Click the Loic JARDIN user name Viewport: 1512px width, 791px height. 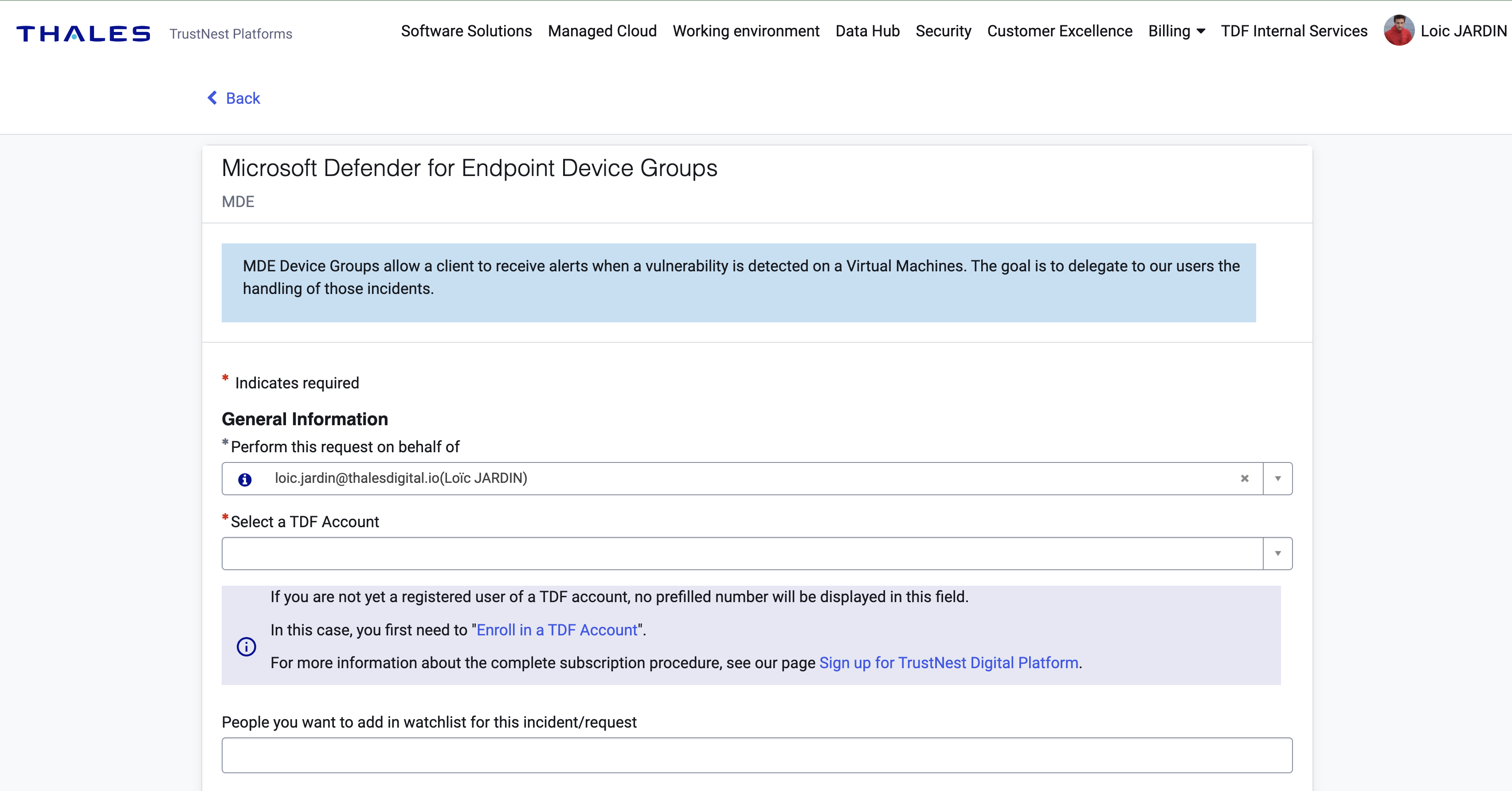[1463, 31]
